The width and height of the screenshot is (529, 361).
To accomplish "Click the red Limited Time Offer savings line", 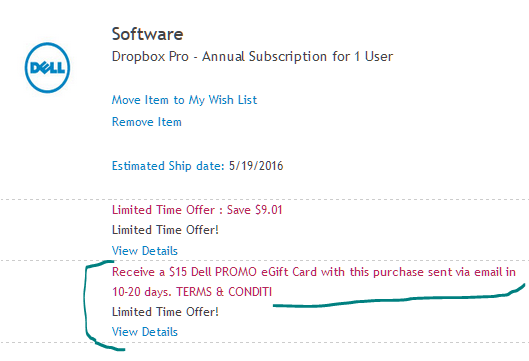I will pos(197,210).
